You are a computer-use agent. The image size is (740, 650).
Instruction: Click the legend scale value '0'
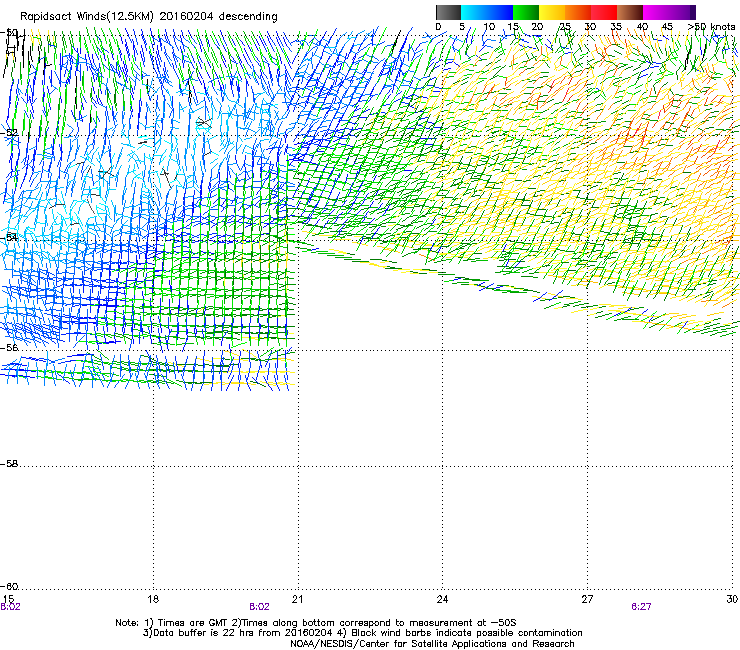pyautogui.click(x=438, y=27)
